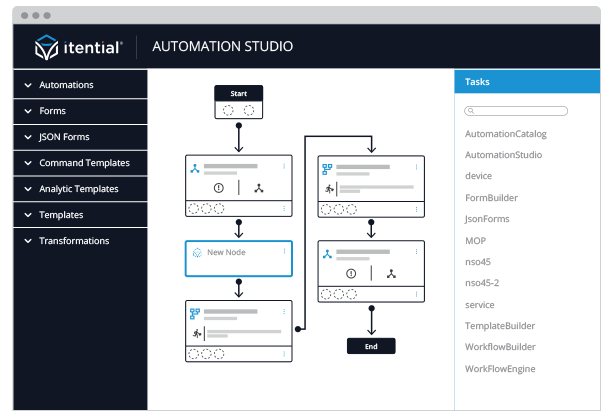The width and height of the screenshot is (615, 419).
Task: Click the blue hierarchy icon on the bottom left node
Action: coord(195,314)
